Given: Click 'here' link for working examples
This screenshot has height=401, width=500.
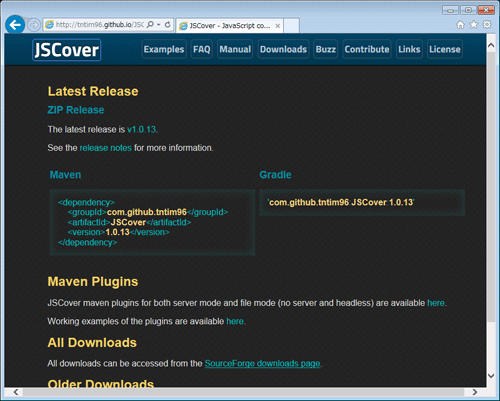Looking at the screenshot, I should (x=235, y=321).
